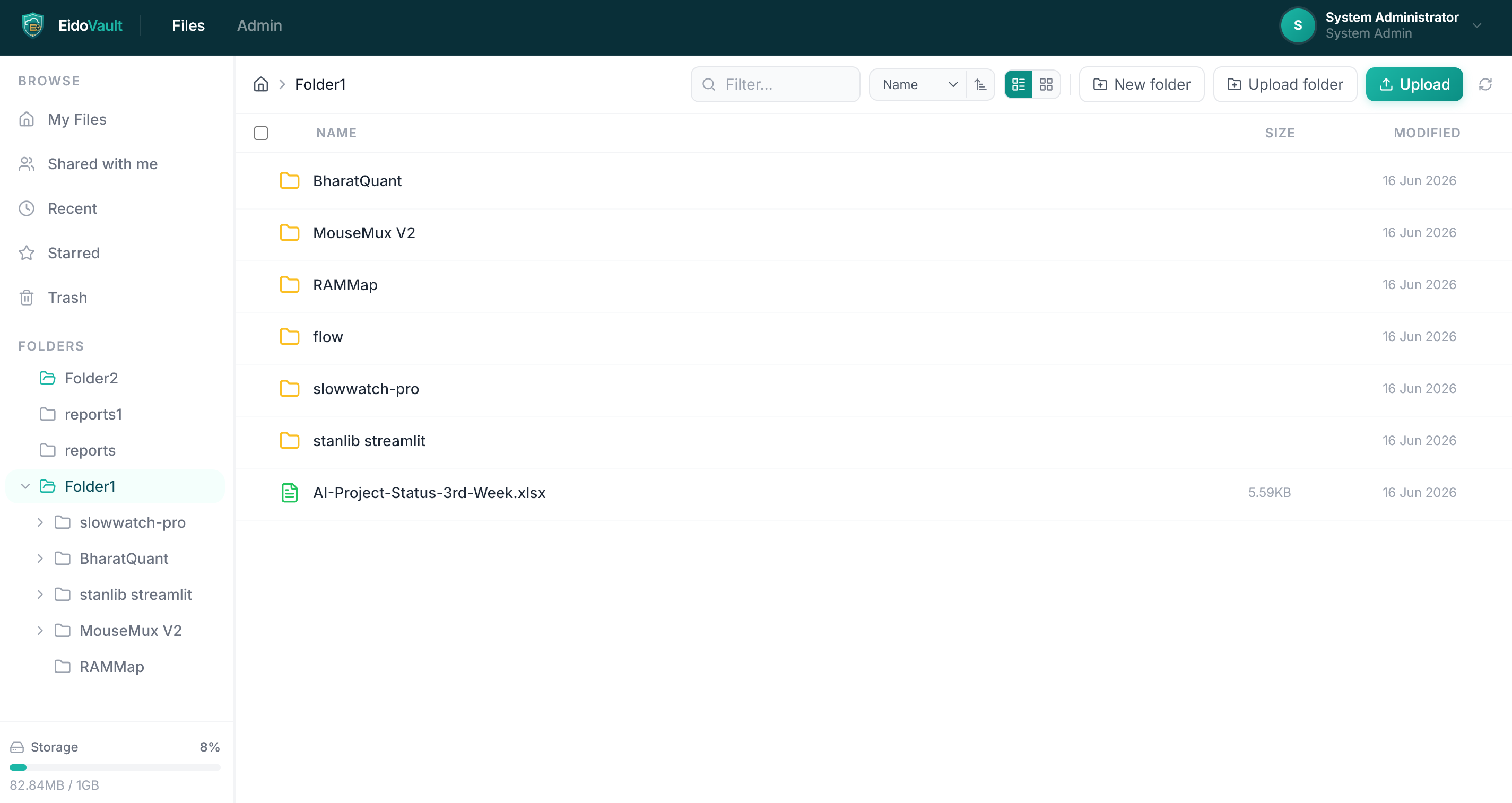Open AI-Project-Status-3rd-Week.xlsx file name
Screen dimensions: 1512x803
click(x=429, y=493)
